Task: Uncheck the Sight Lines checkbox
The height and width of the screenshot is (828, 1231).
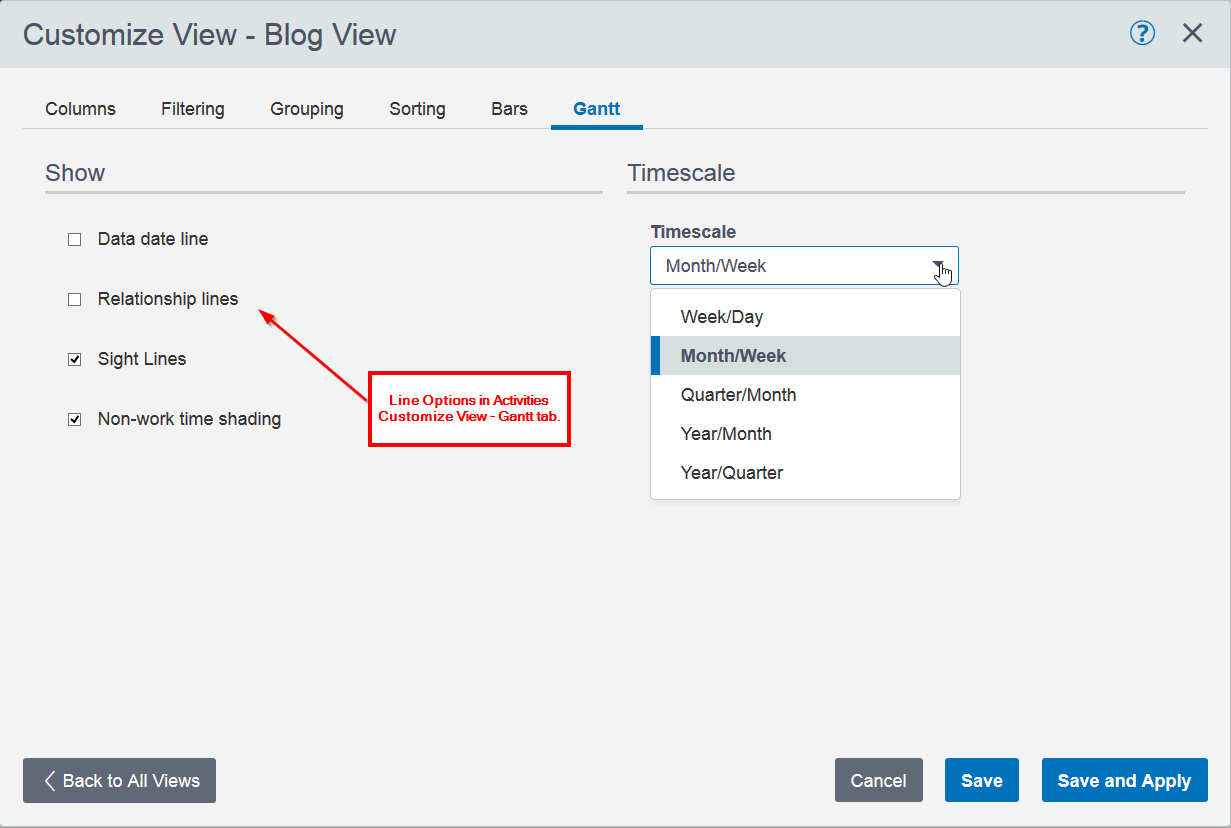Action: point(75,360)
